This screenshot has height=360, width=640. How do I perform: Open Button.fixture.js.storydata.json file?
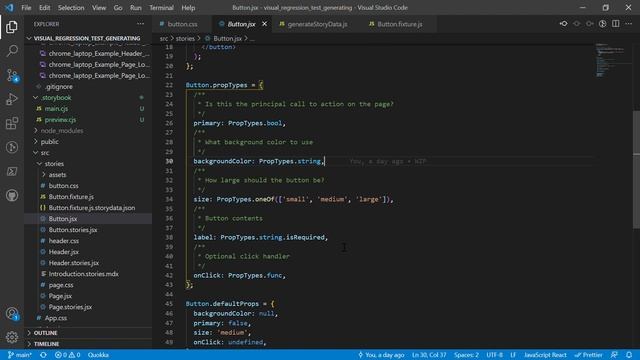(x=88, y=208)
